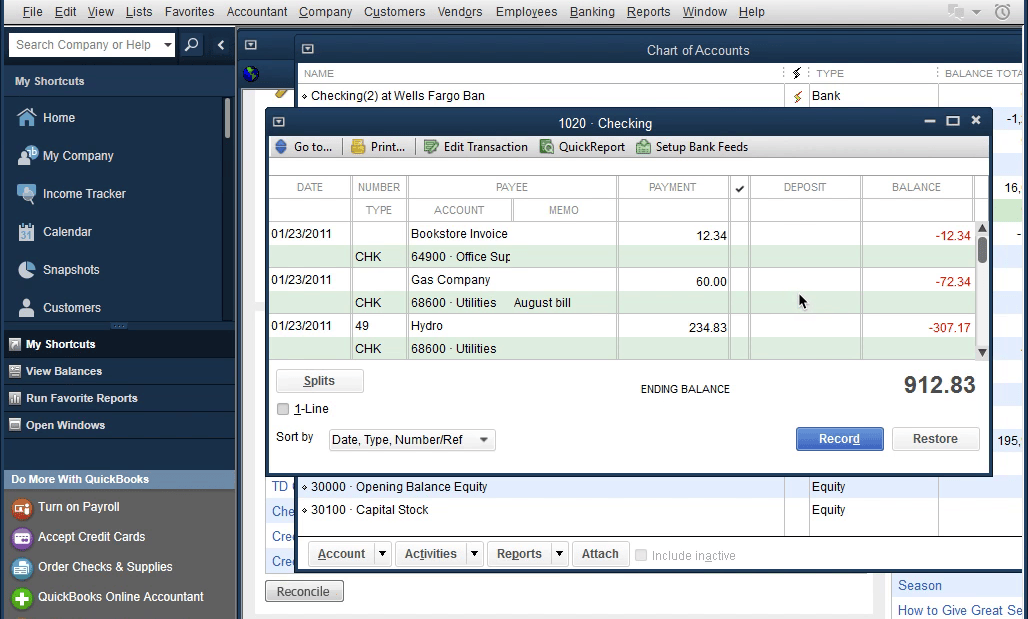The image size is (1028, 619).
Task: Click the Record button
Action: (x=839, y=439)
